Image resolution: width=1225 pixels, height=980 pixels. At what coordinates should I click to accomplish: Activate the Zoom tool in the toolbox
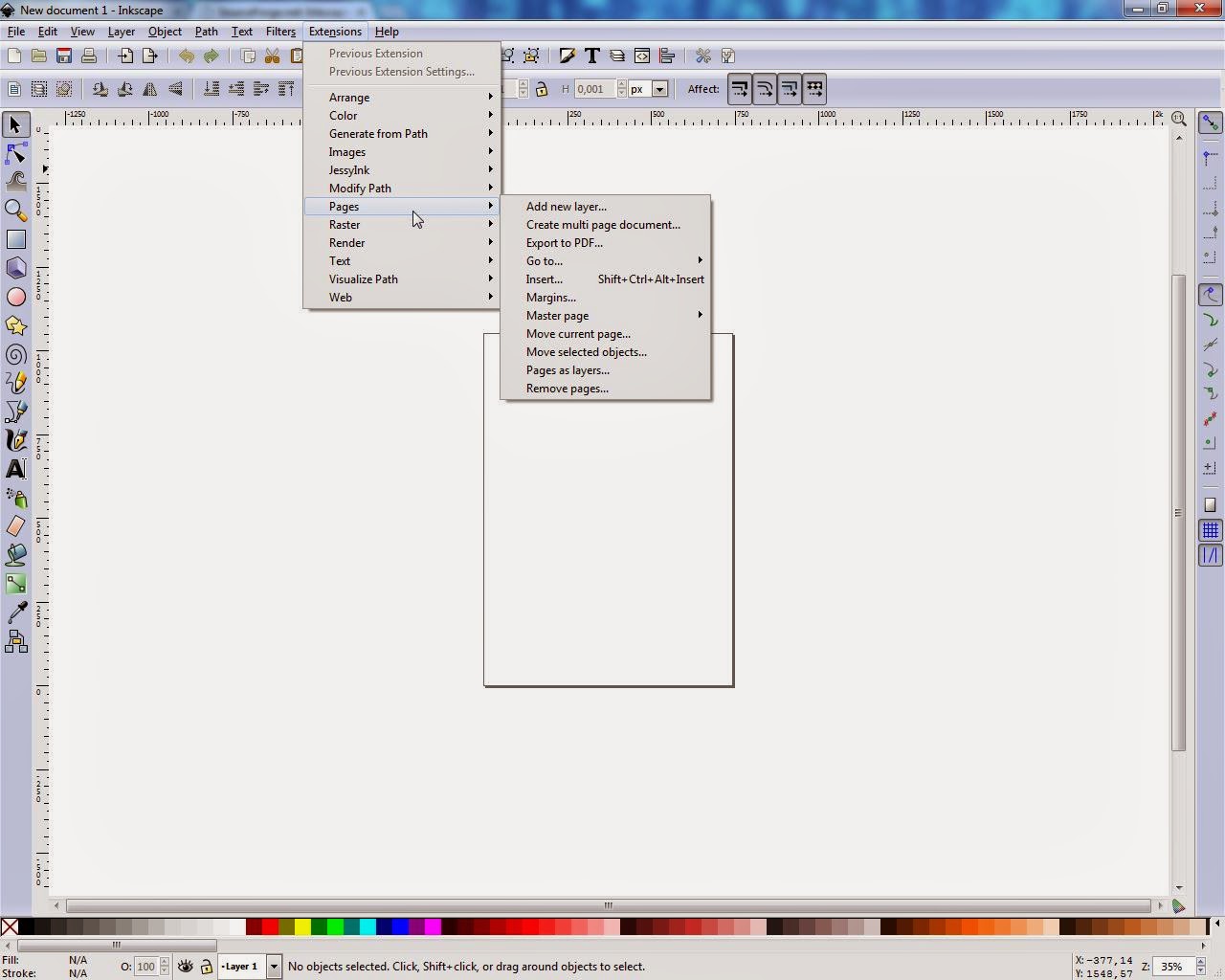16,211
